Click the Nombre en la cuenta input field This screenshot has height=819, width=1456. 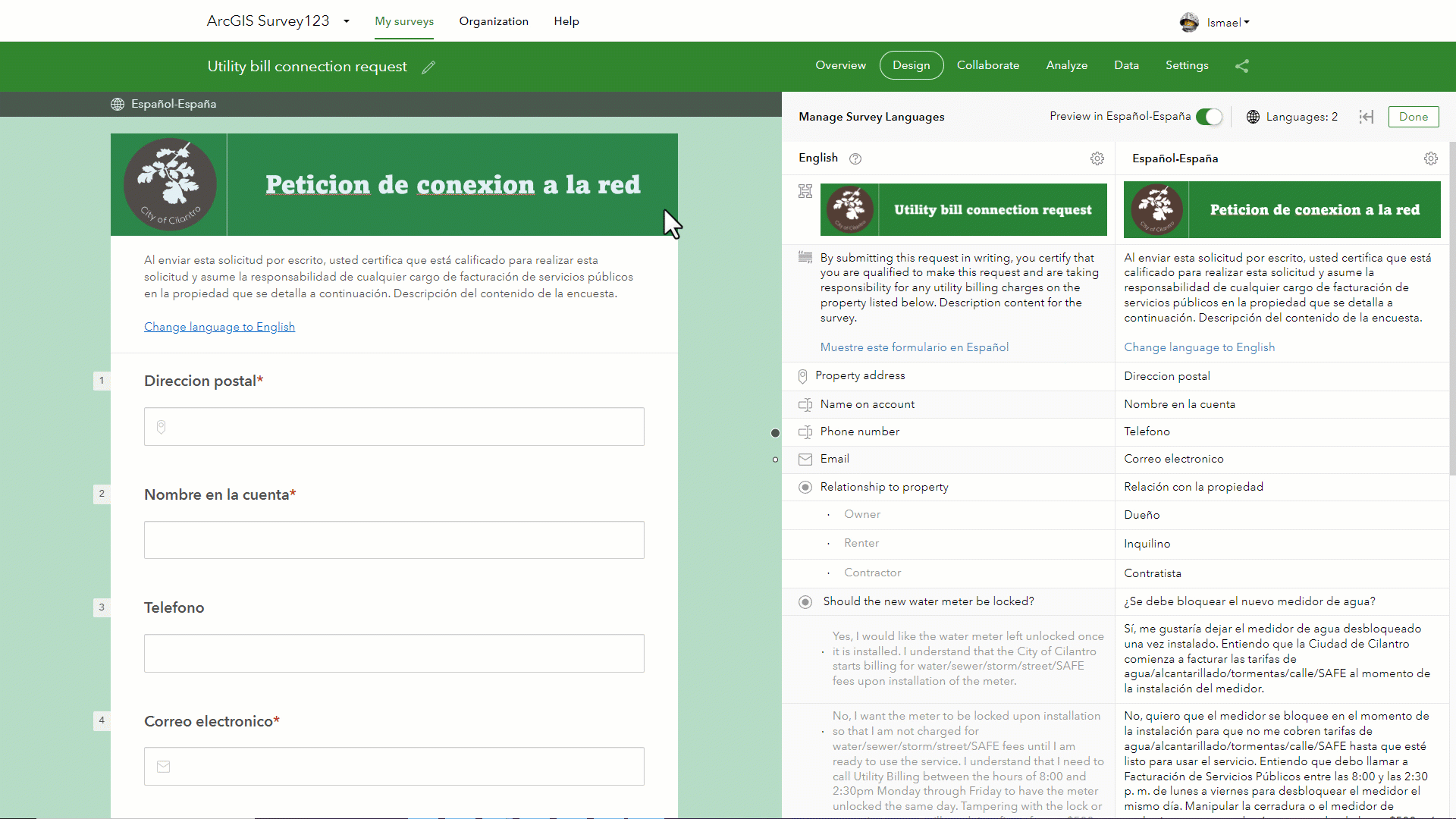tap(394, 540)
